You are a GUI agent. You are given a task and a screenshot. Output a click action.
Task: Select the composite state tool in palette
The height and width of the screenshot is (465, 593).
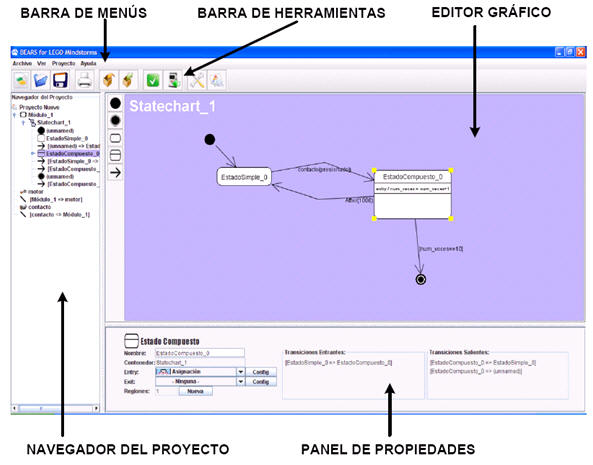pos(115,155)
